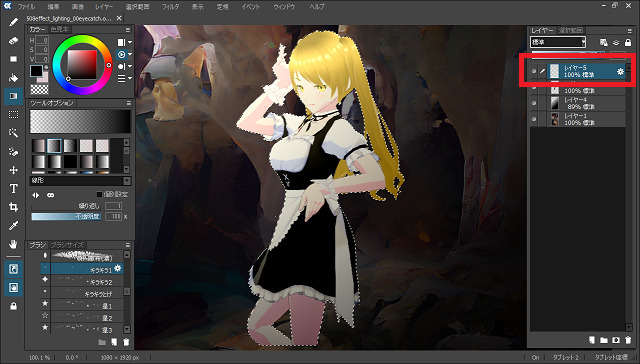Open the ウィンドウ menu
The image size is (640, 364).
pos(284,7)
